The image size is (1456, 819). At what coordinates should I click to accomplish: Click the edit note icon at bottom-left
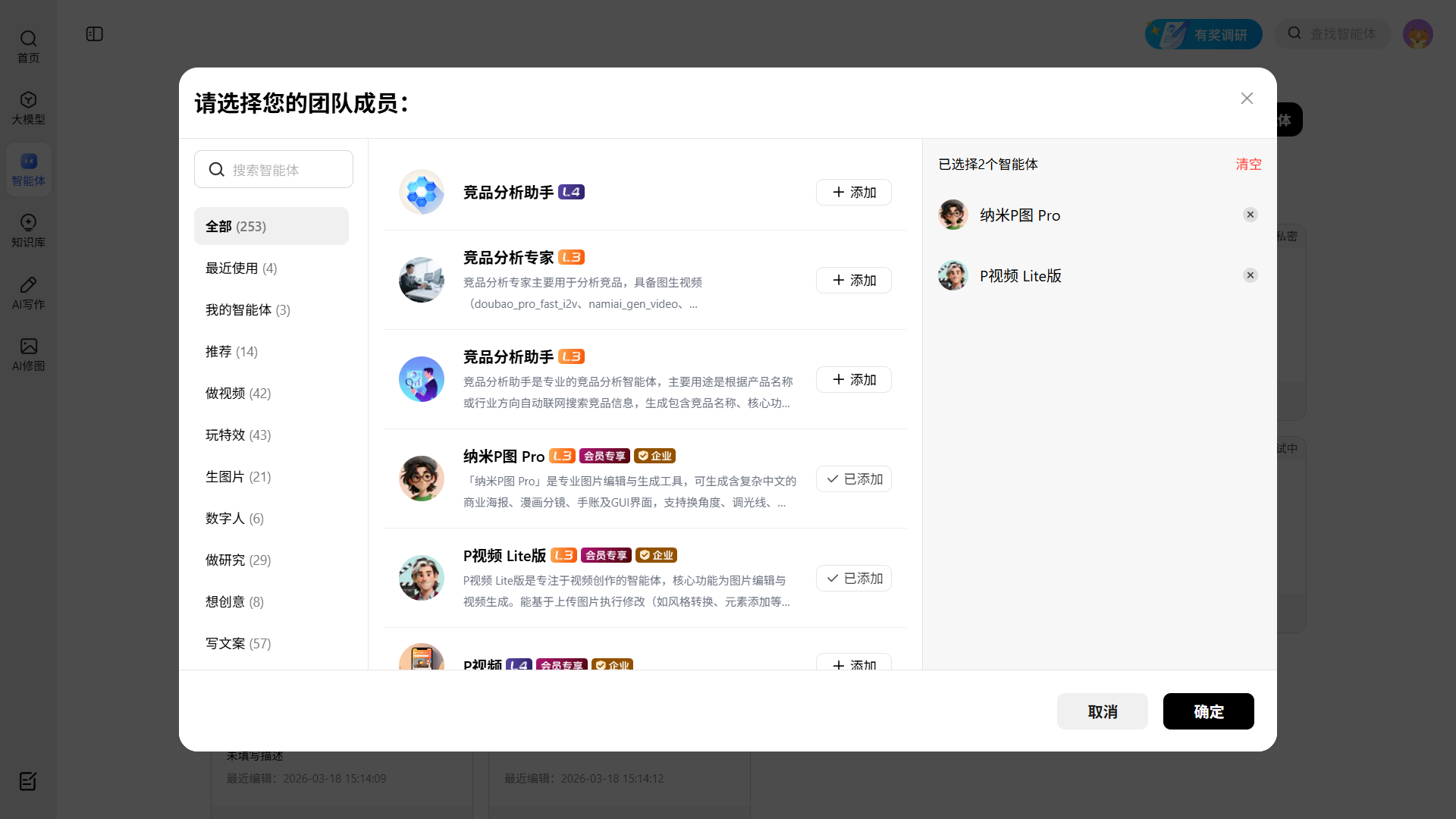coord(28,781)
